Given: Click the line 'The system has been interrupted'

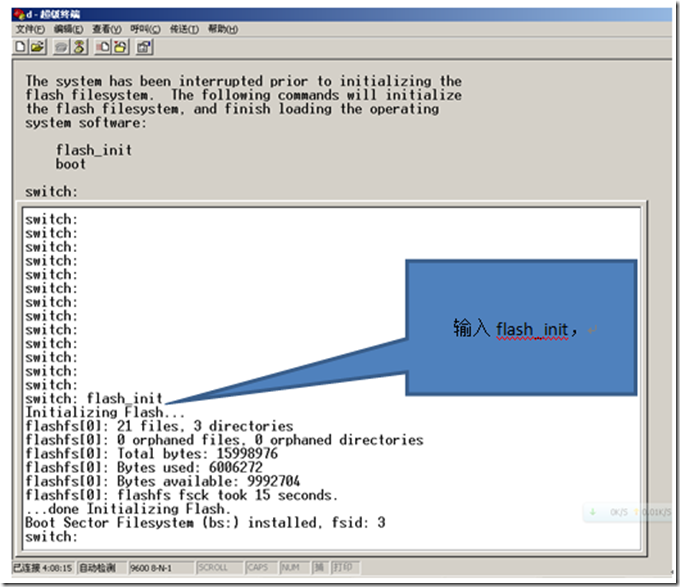Looking at the screenshot, I should pos(243,81).
